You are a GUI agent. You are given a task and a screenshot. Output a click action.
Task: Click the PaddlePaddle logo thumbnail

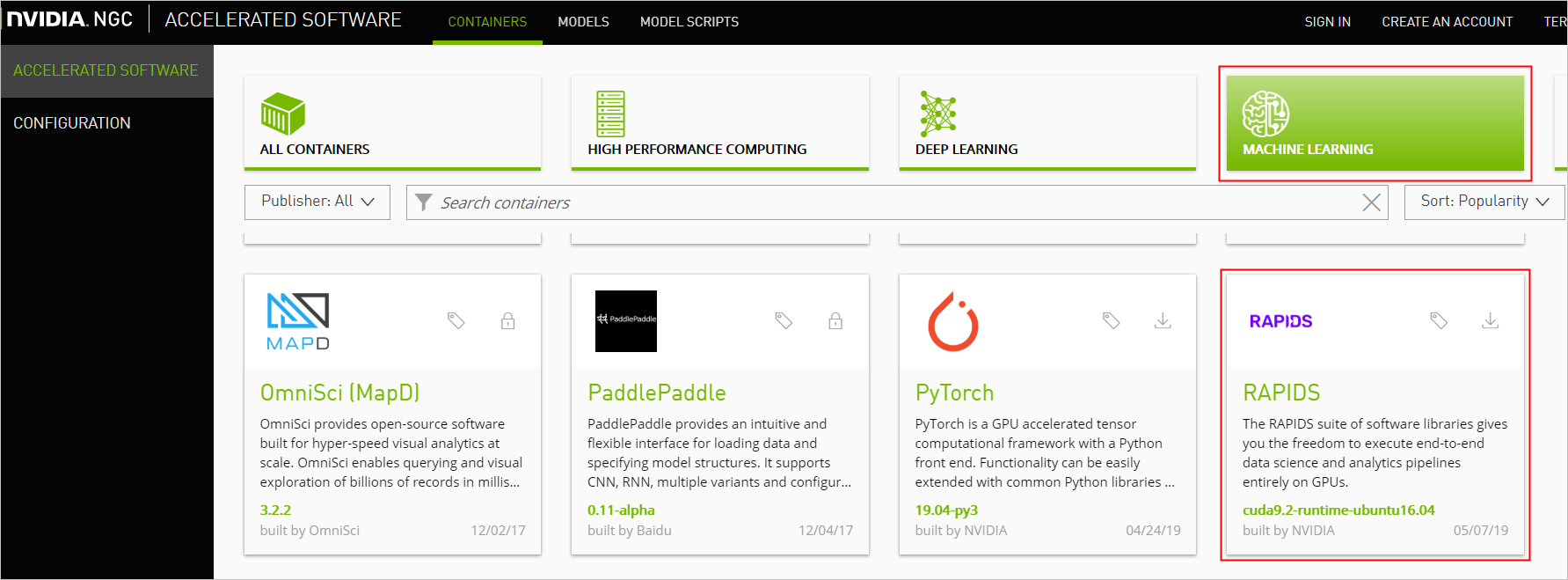626,321
